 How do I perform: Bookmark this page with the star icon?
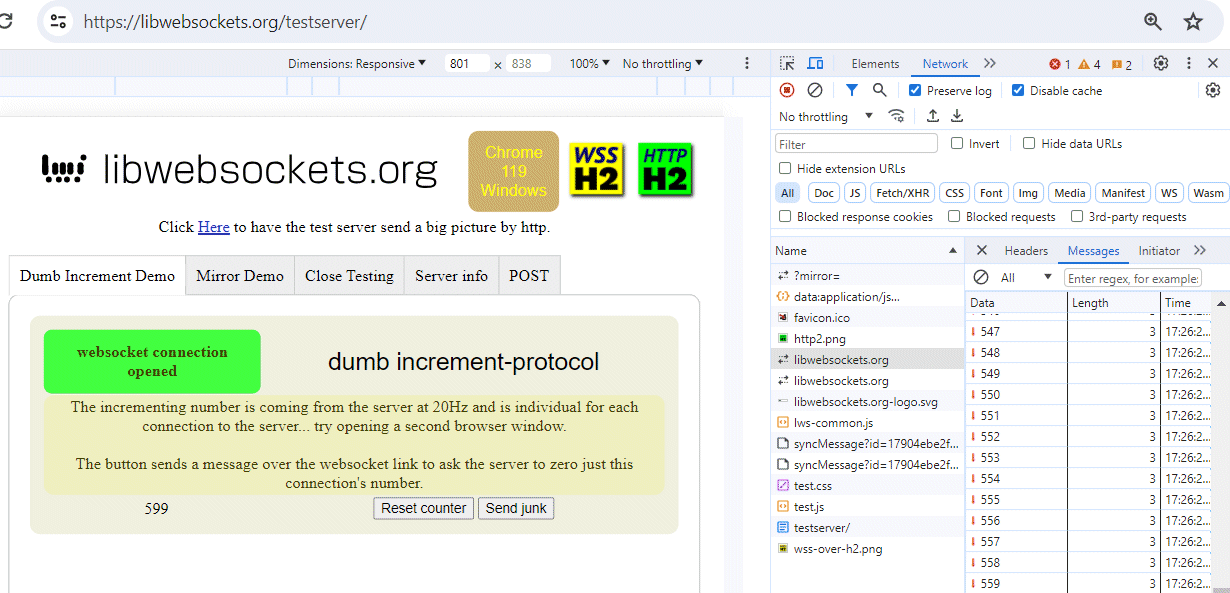[1193, 22]
